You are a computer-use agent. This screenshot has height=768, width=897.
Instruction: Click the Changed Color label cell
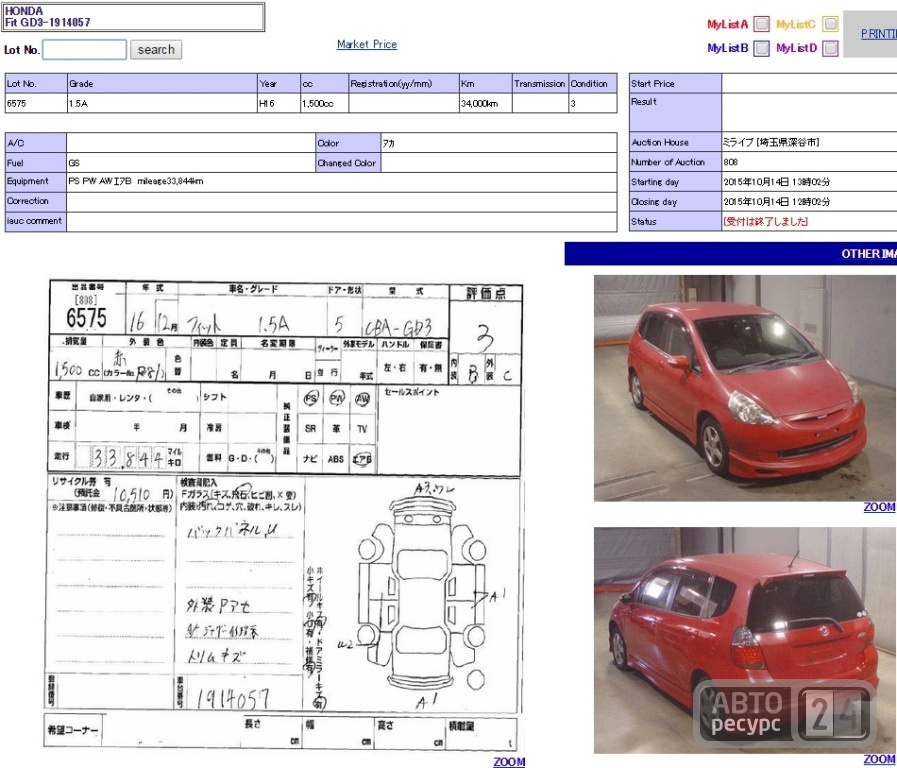[x=348, y=163]
